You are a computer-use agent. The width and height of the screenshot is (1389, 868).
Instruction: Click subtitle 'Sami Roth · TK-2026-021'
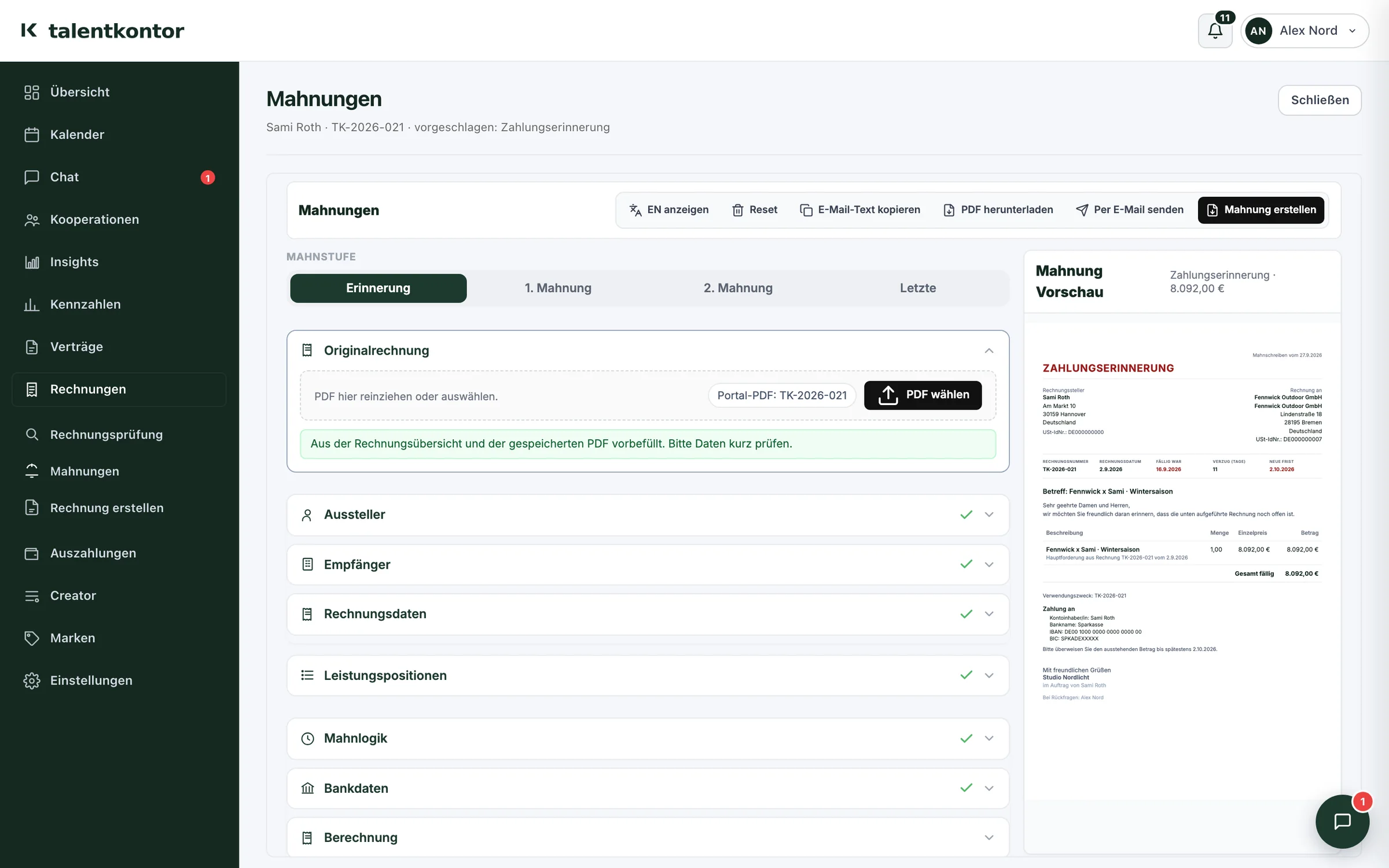point(335,127)
